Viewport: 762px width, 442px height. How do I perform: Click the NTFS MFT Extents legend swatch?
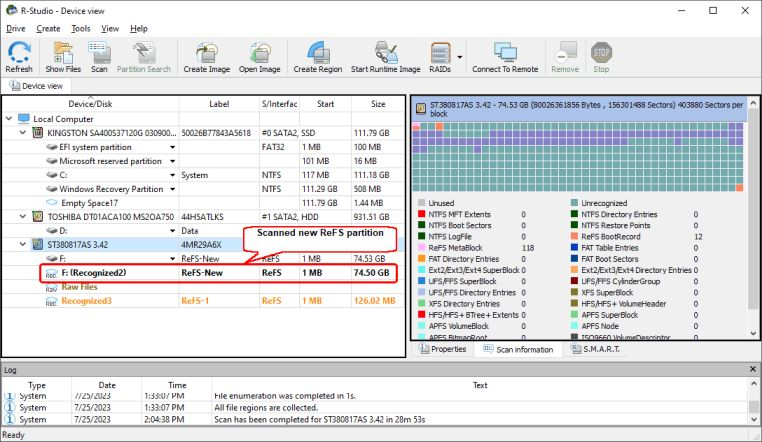point(421,214)
